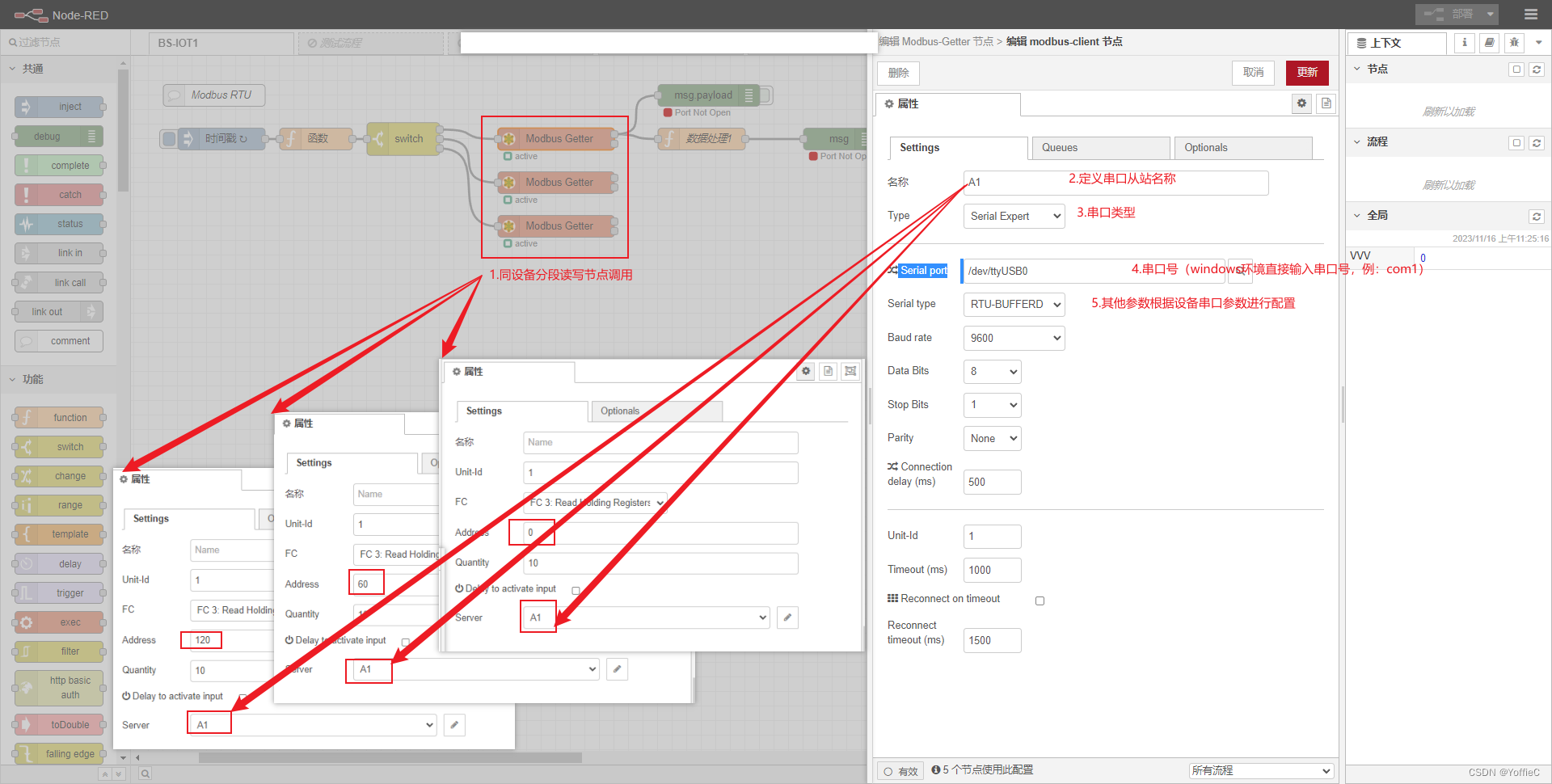The width and height of the screenshot is (1552, 784).
Task: Click the horizontal canvas scrollbar
Action: click(390, 758)
